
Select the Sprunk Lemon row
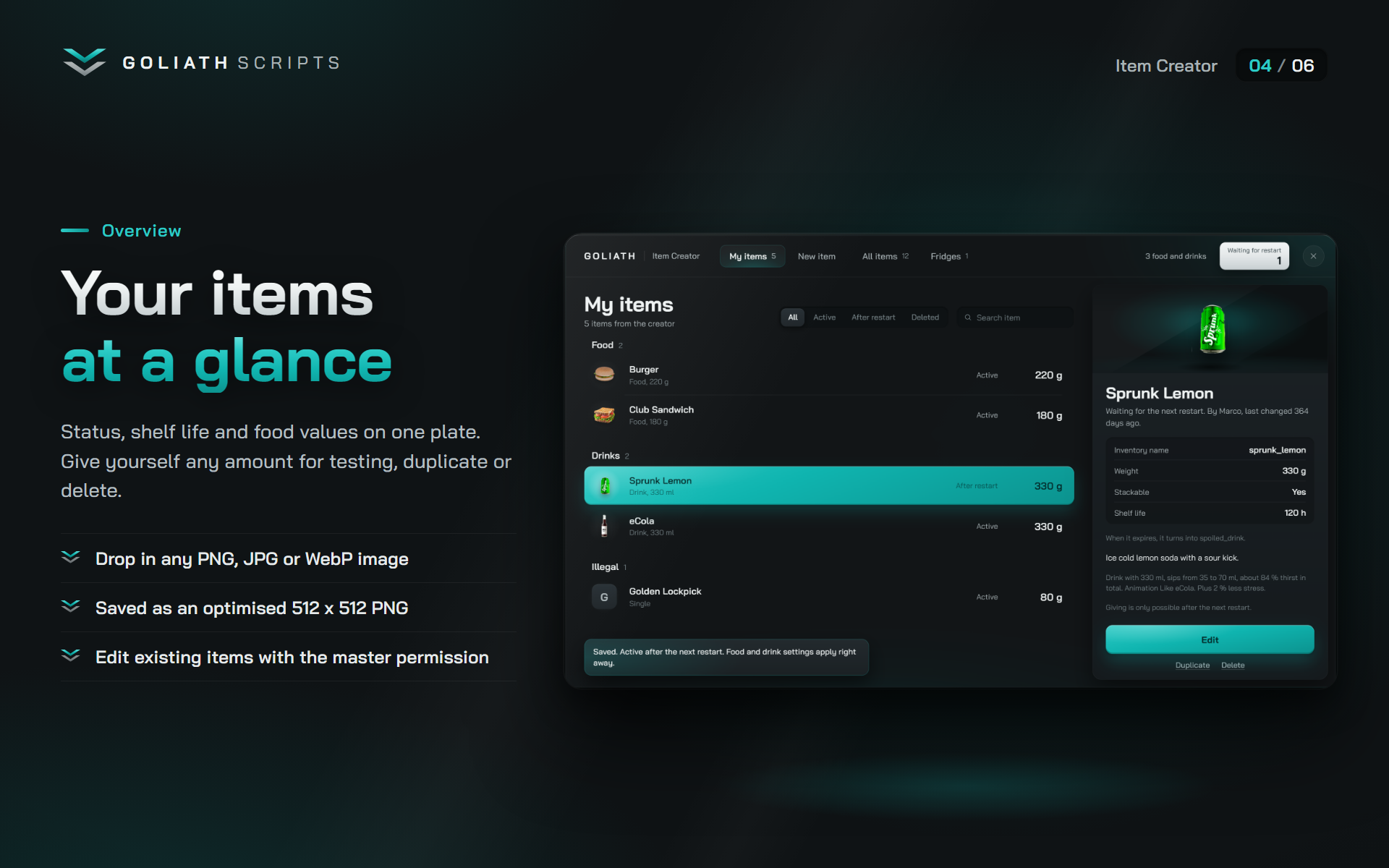click(829, 485)
